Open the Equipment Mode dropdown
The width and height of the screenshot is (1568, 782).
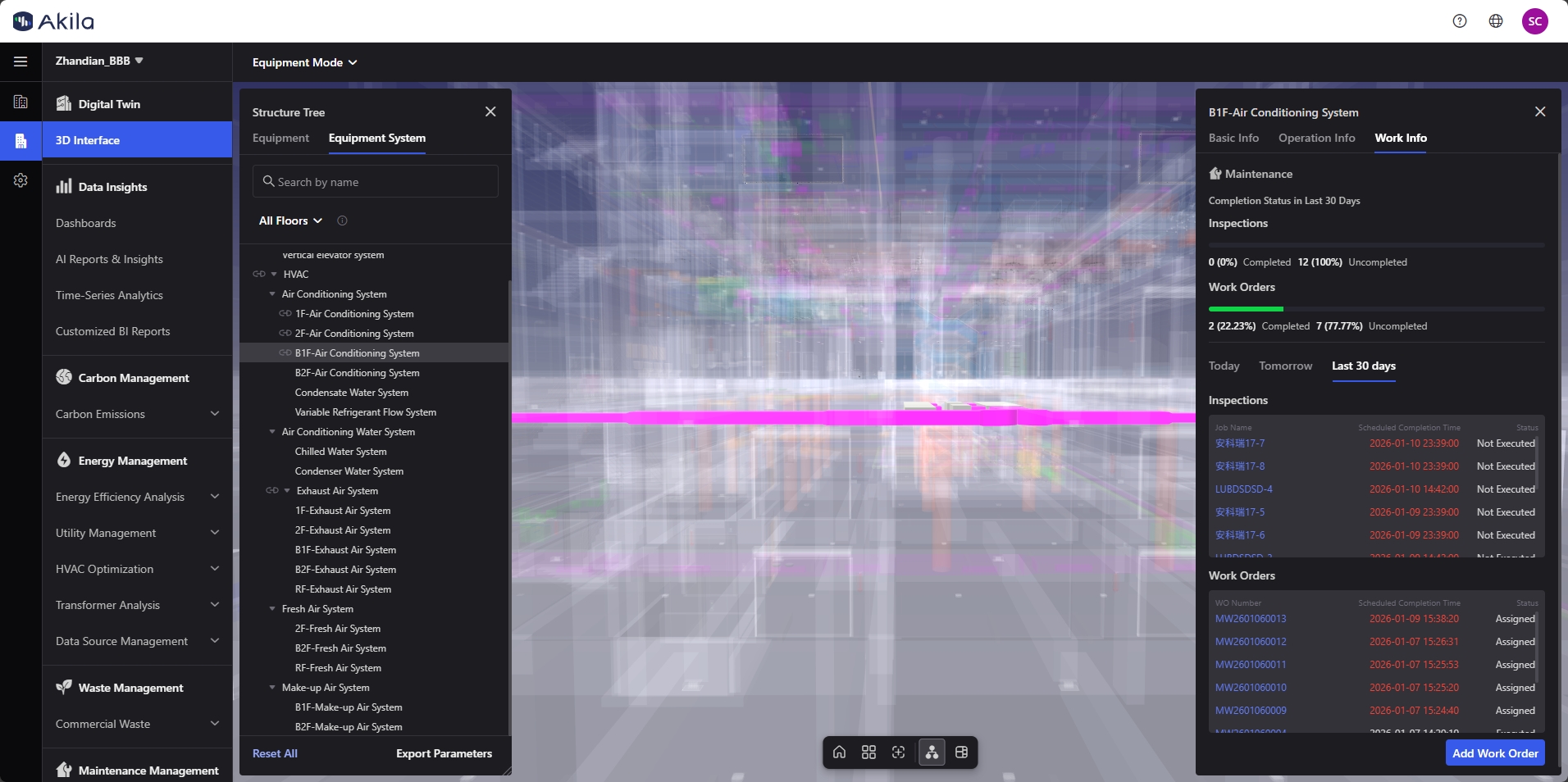click(x=304, y=62)
